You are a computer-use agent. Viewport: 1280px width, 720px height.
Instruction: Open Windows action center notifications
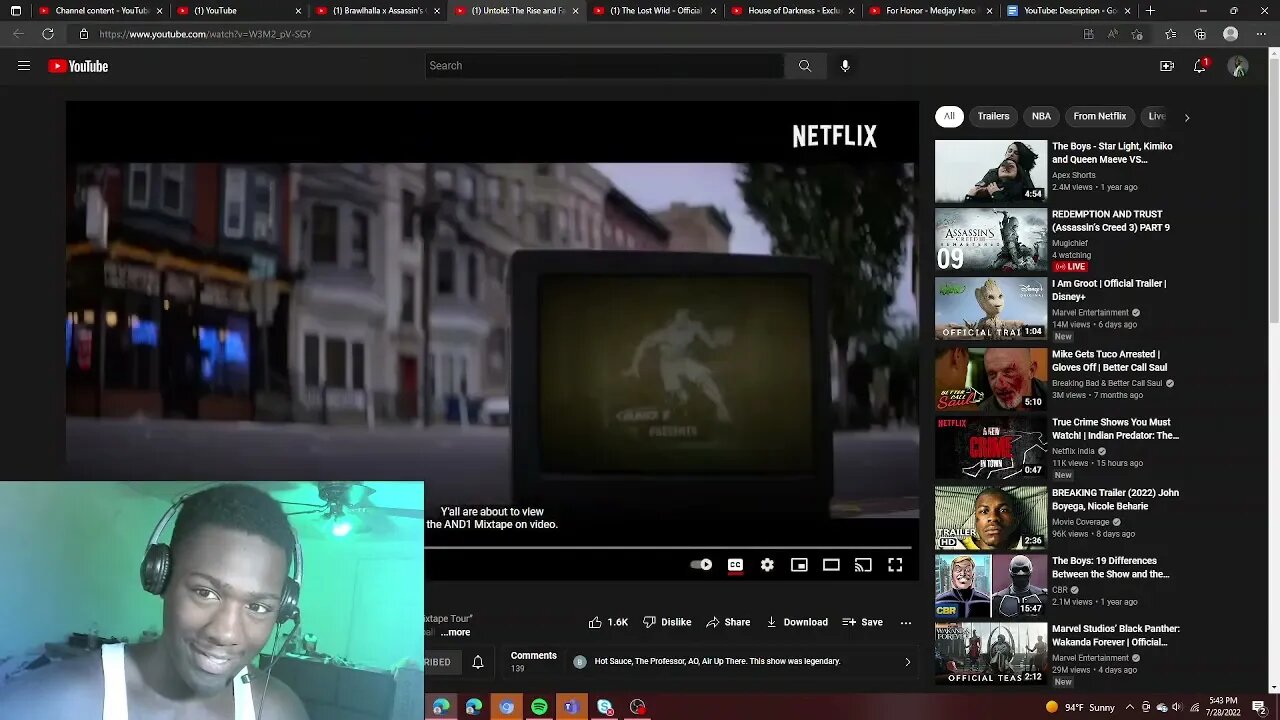(x=1259, y=707)
